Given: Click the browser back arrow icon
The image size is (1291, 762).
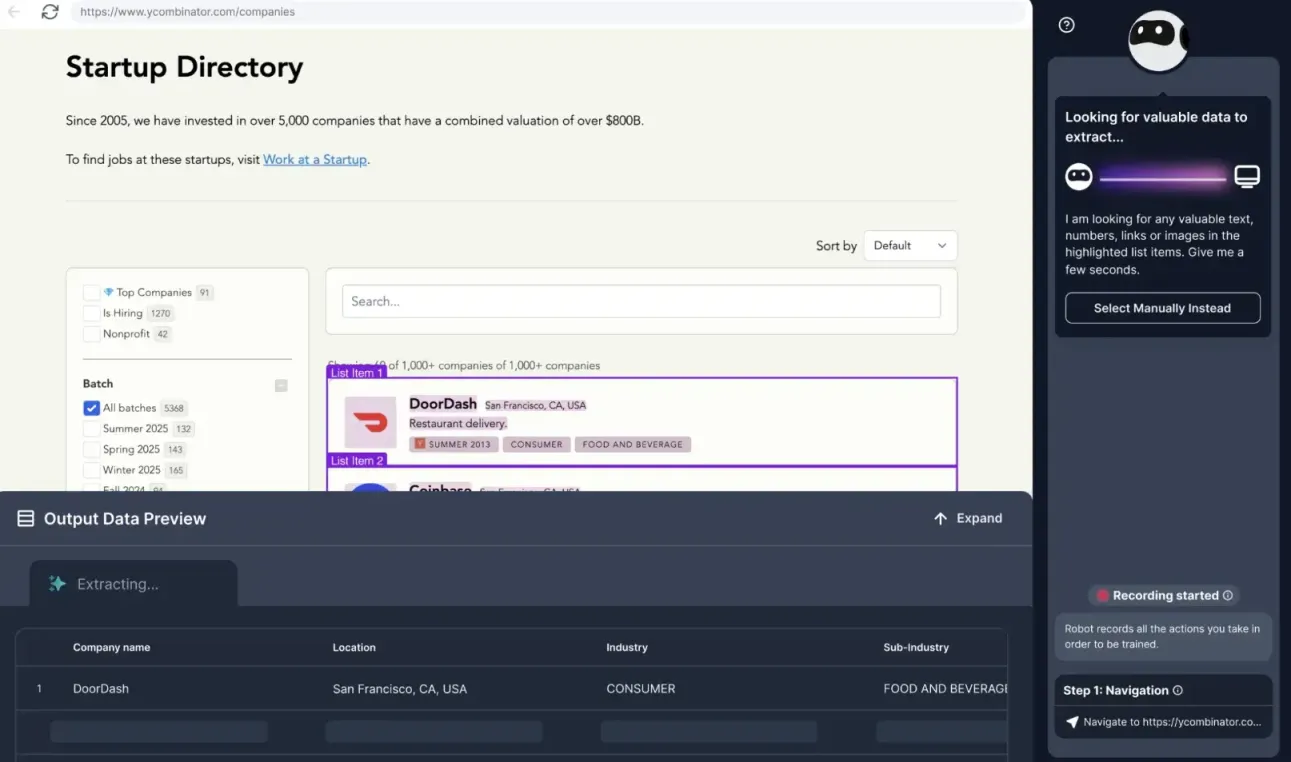Looking at the screenshot, I should click(x=14, y=12).
